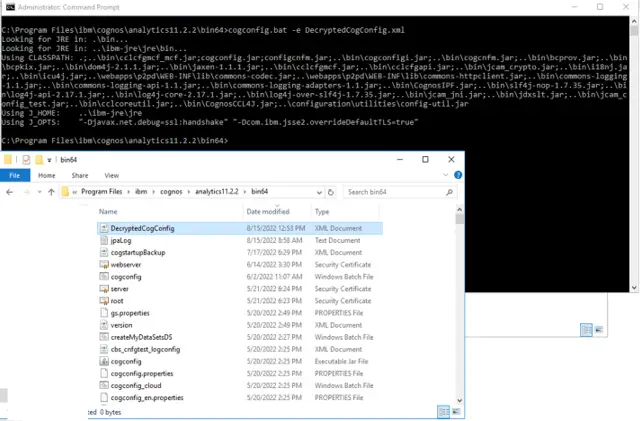Select the cogconfig_cloud batch file
Image resolution: width=640 pixels, height=421 pixels.
pos(240,385)
